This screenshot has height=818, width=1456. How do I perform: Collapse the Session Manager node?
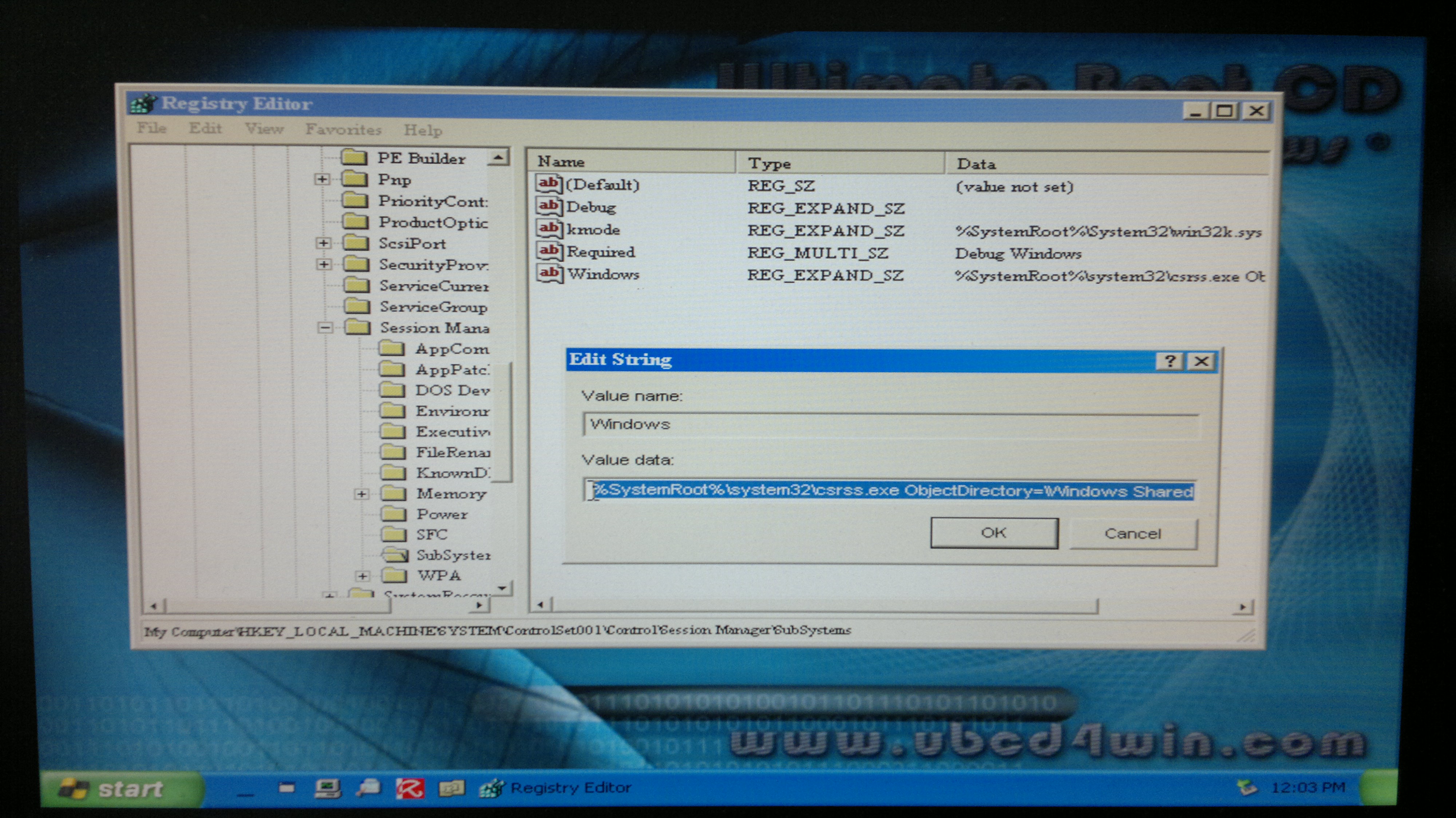coord(325,327)
